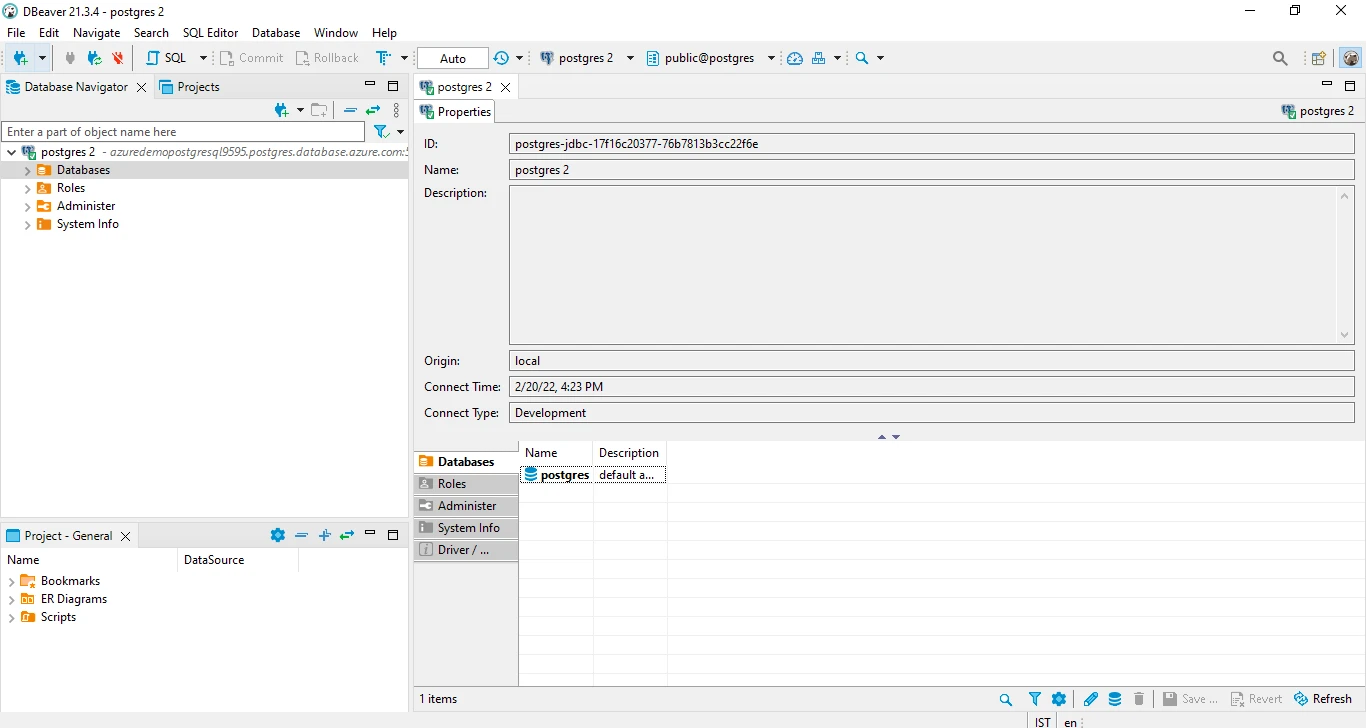1366x728 pixels.
Task: Disconnect using the red plug icon
Action: pyautogui.click(x=117, y=58)
